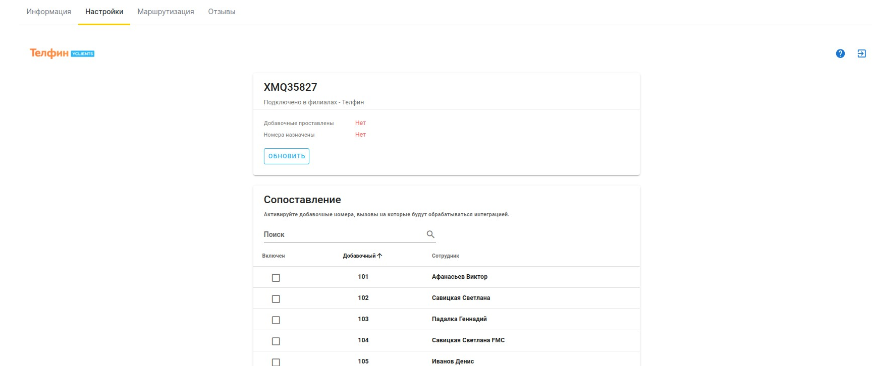The image size is (872, 366).
Task: Click the Телфин logo
Action: (62, 53)
